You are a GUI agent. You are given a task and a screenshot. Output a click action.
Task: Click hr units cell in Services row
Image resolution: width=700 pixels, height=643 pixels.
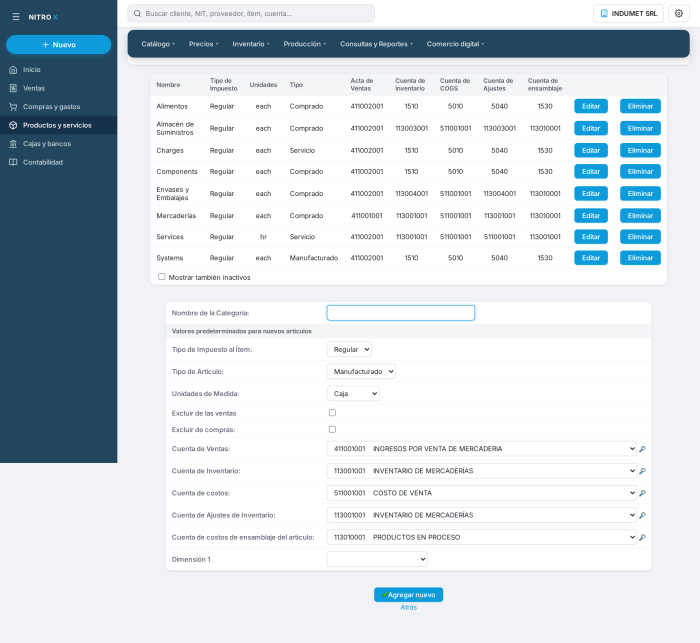coord(263,237)
